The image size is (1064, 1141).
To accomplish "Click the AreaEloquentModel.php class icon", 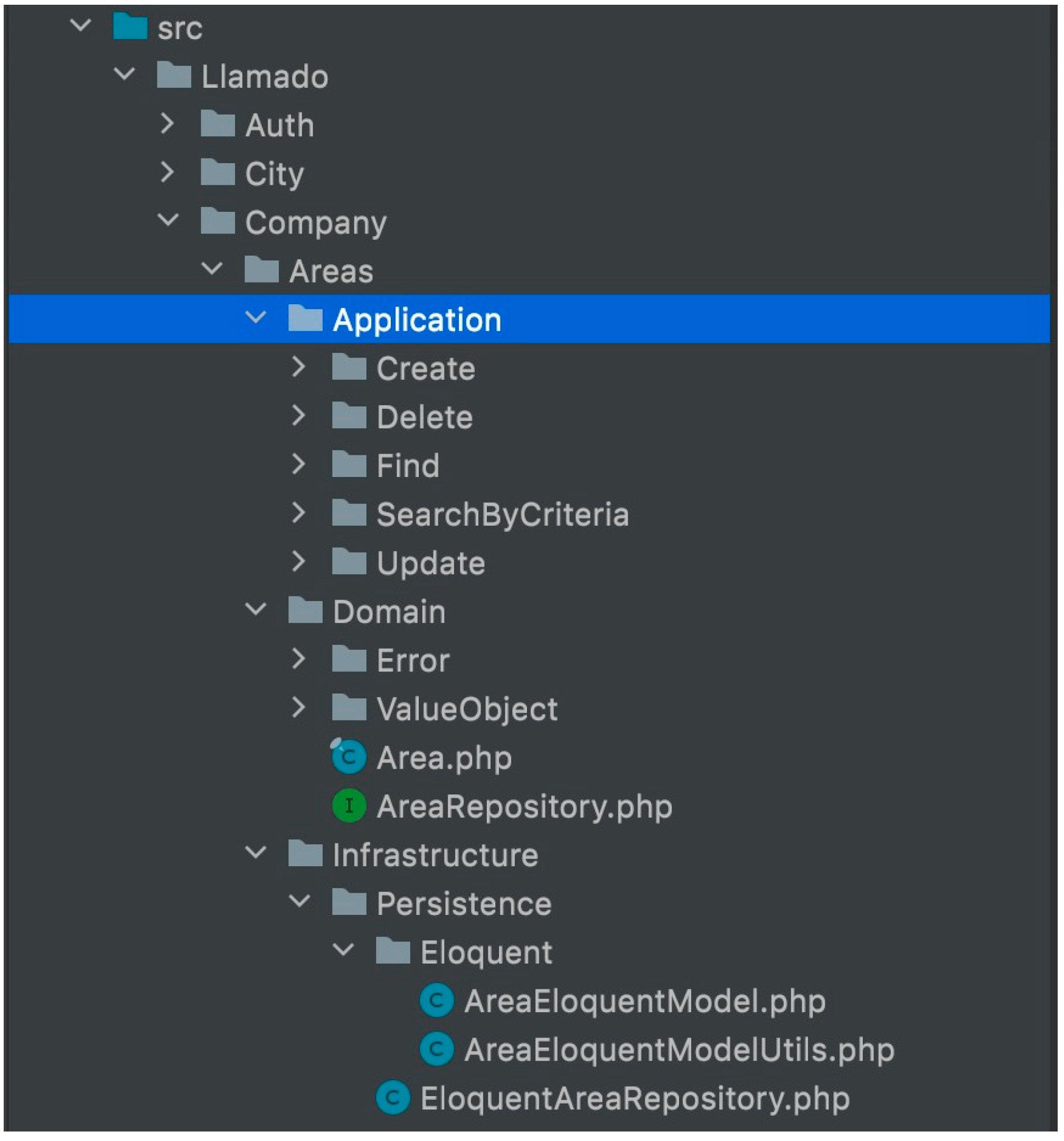I will point(437,1001).
